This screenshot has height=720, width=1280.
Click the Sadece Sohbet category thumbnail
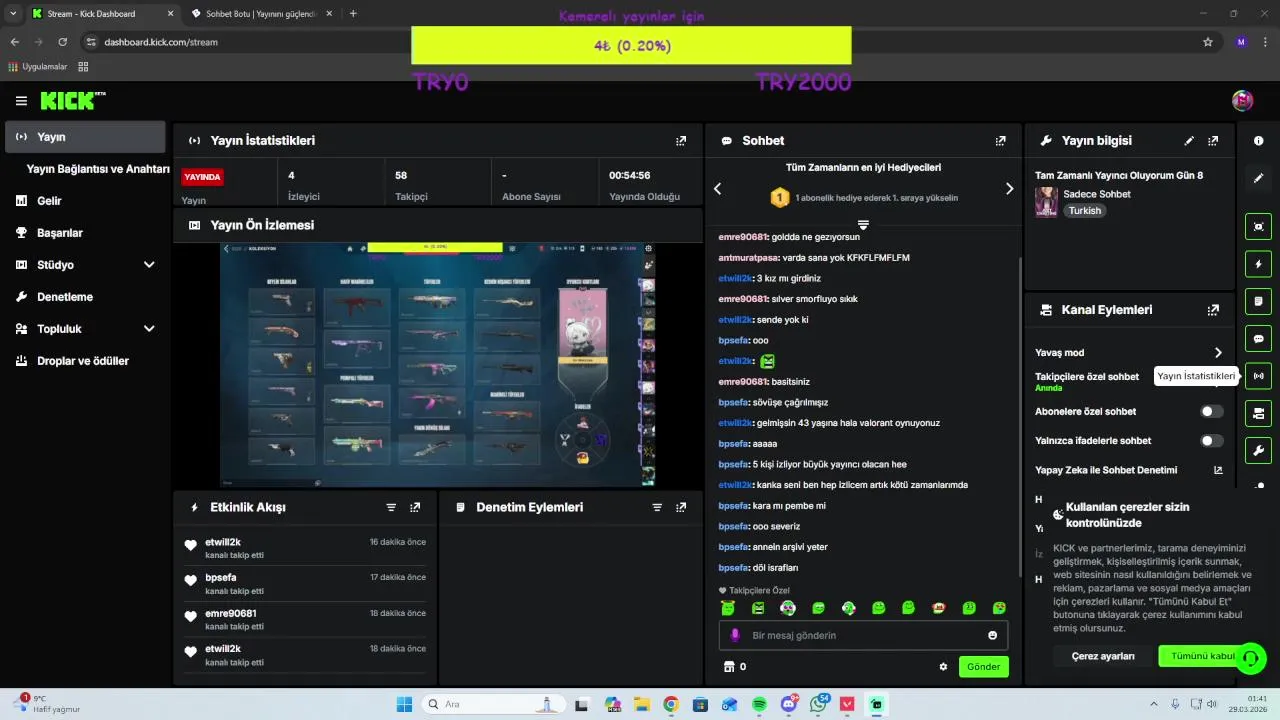tap(1046, 202)
